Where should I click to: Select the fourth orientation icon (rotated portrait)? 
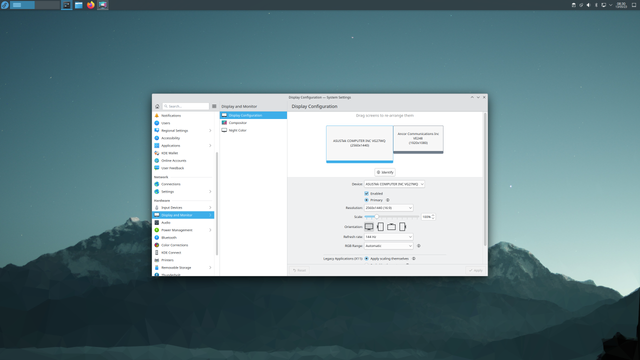click(402, 227)
